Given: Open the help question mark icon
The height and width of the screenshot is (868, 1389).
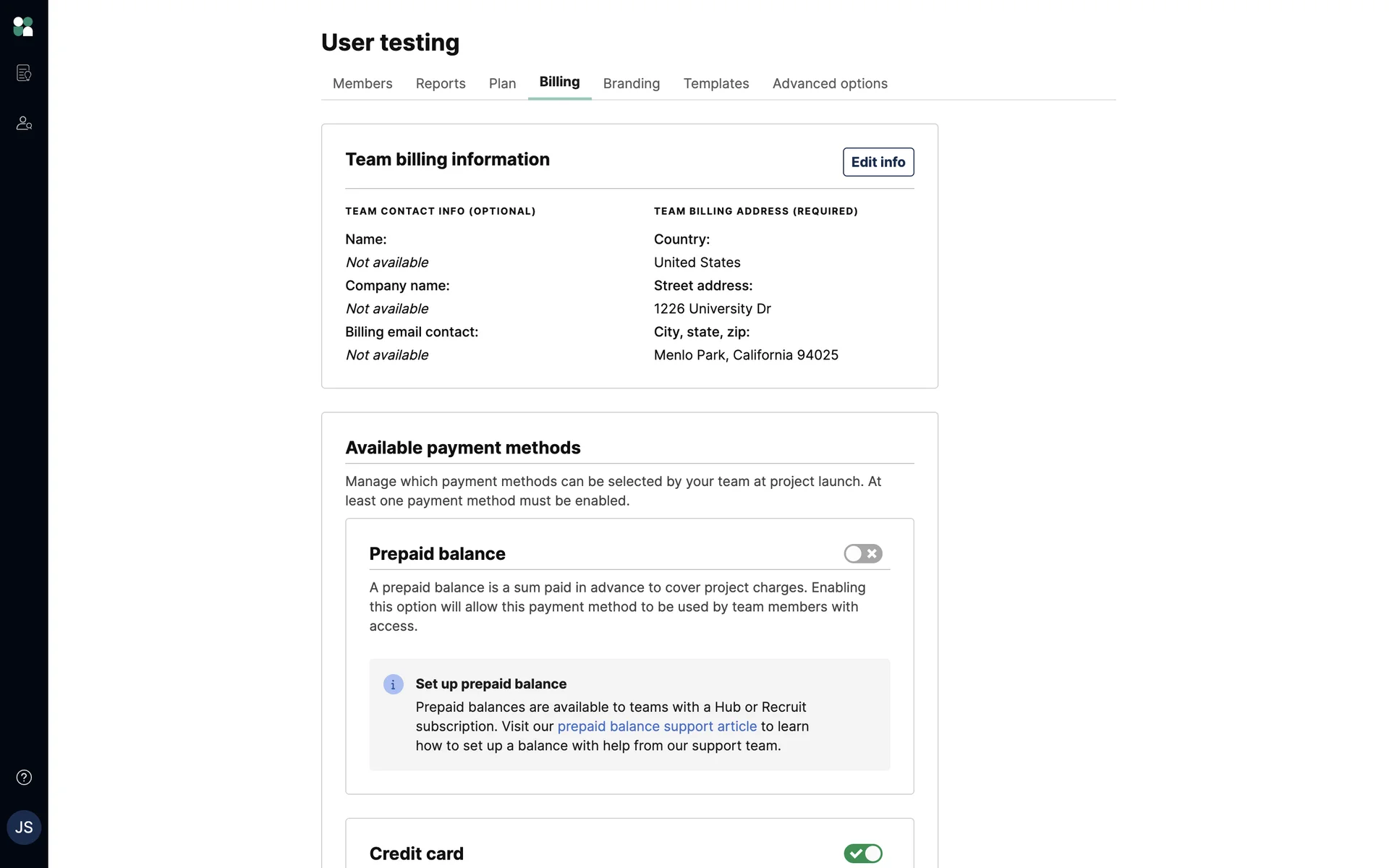Looking at the screenshot, I should coord(24,778).
